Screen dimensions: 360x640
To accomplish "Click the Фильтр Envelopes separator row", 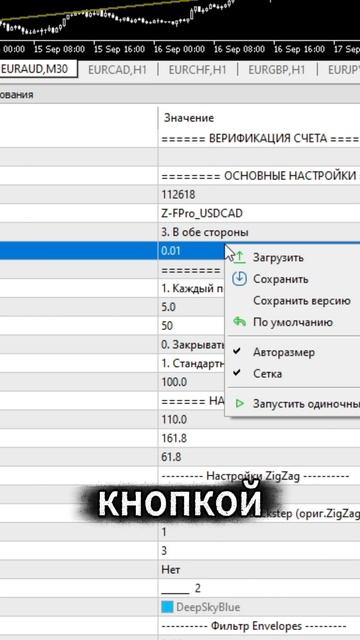I will pos(259,626).
